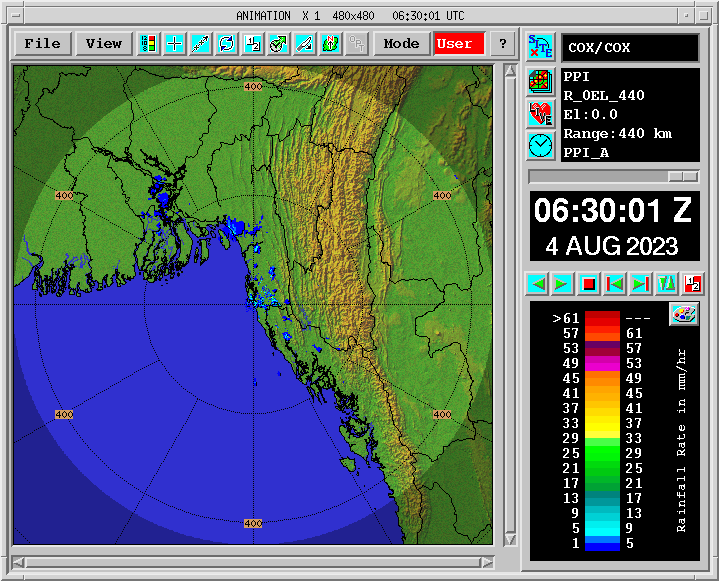Click the animation speed slider handle
Image resolution: width=719 pixels, height=581 pixels.
click(683, 177)
